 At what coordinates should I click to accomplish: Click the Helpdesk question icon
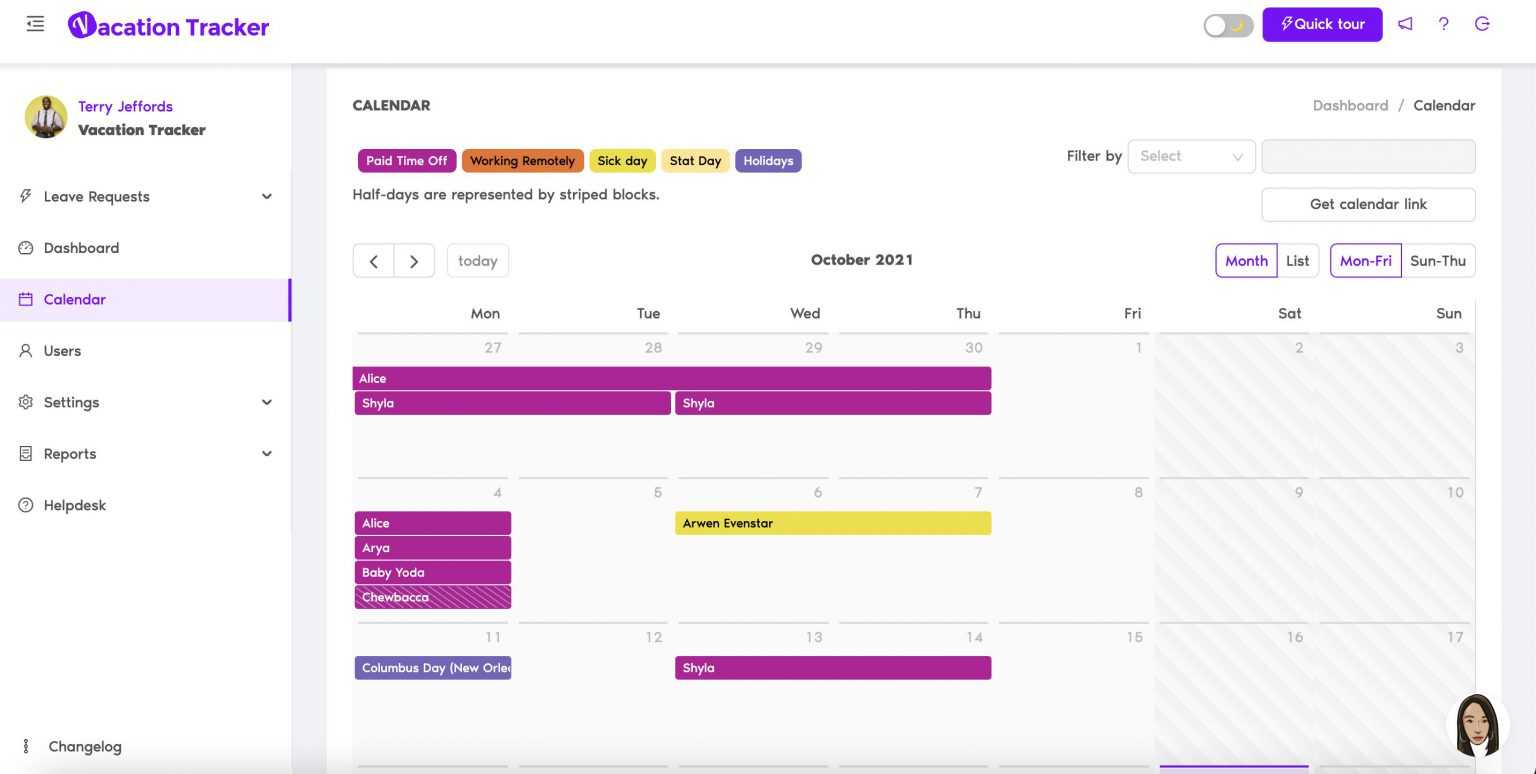(x=26, y=505)
